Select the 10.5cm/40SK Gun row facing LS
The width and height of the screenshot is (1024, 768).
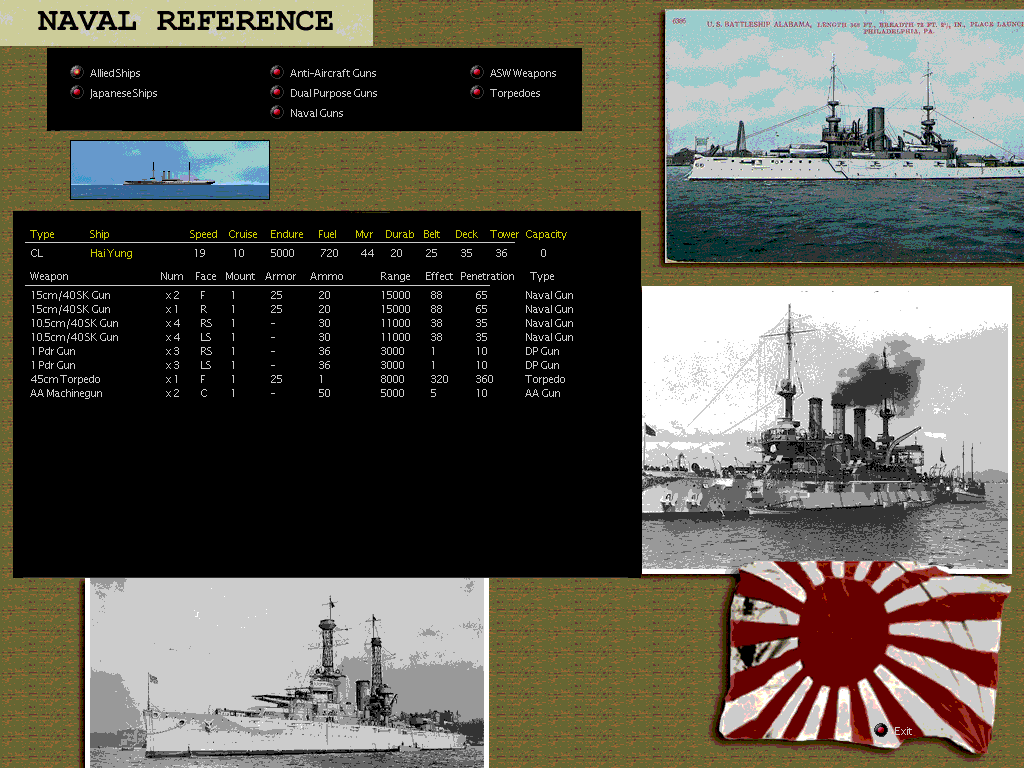coord(302,337)
